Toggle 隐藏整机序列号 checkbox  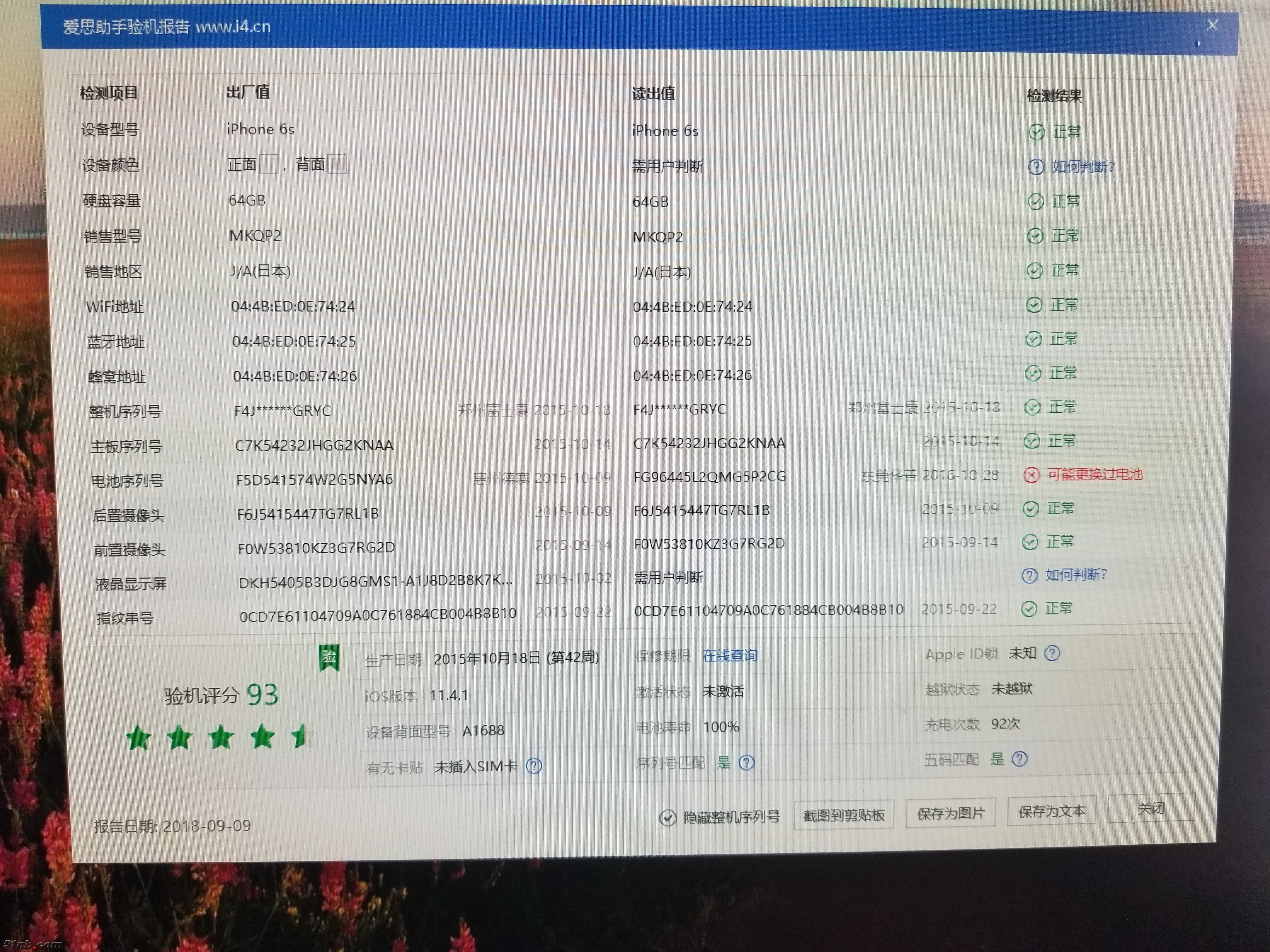click(x=667, y=818)
